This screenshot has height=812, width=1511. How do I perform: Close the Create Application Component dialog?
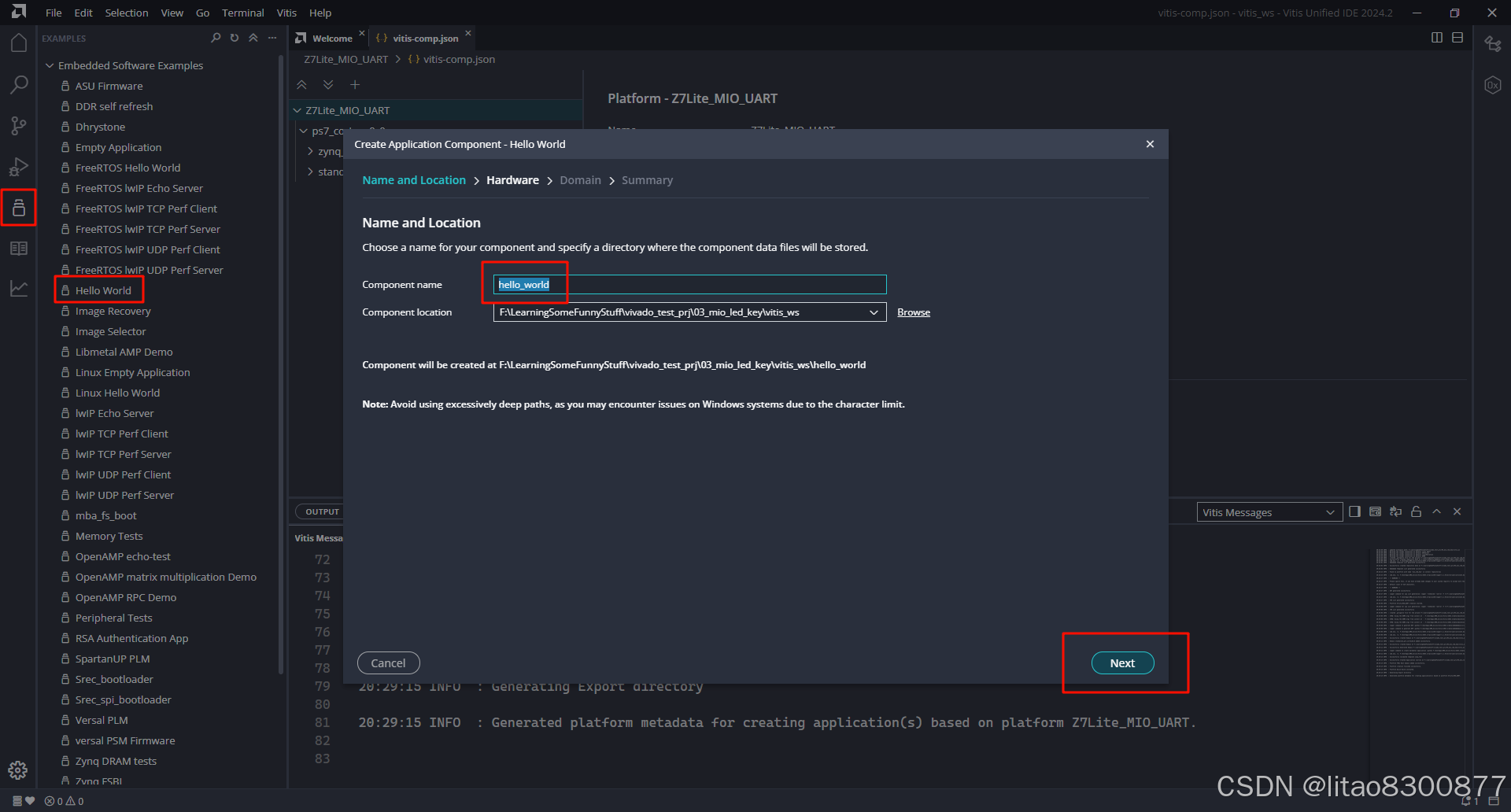click(1150, 144)
